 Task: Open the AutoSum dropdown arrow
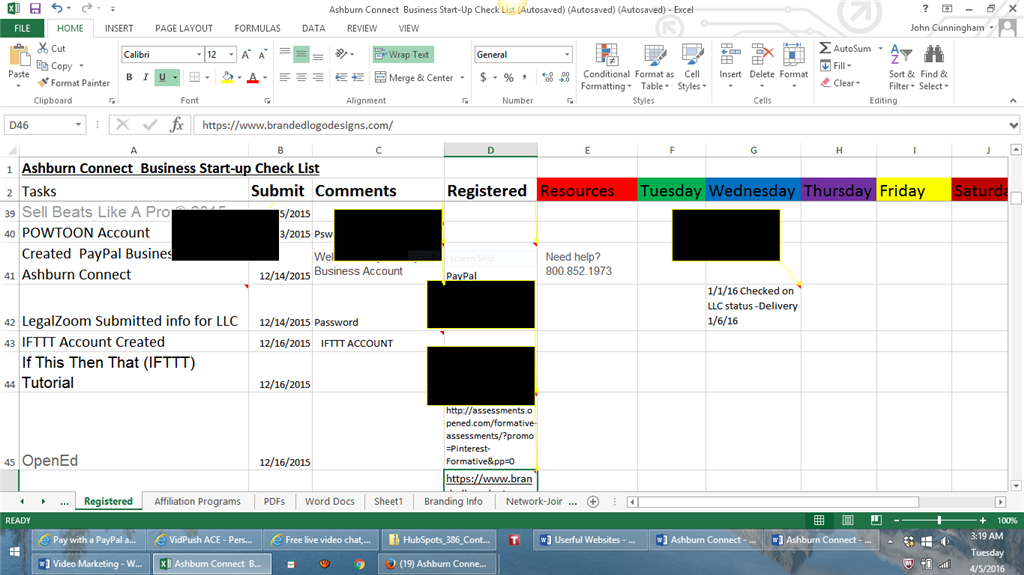pos(880,48)
